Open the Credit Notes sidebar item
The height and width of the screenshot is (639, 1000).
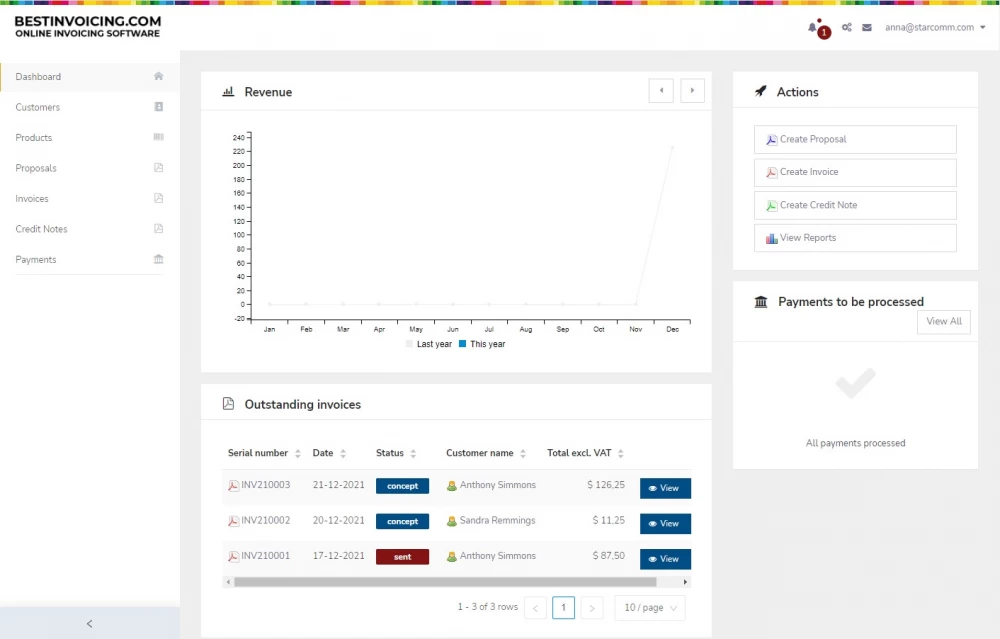[x=42, y=229]
